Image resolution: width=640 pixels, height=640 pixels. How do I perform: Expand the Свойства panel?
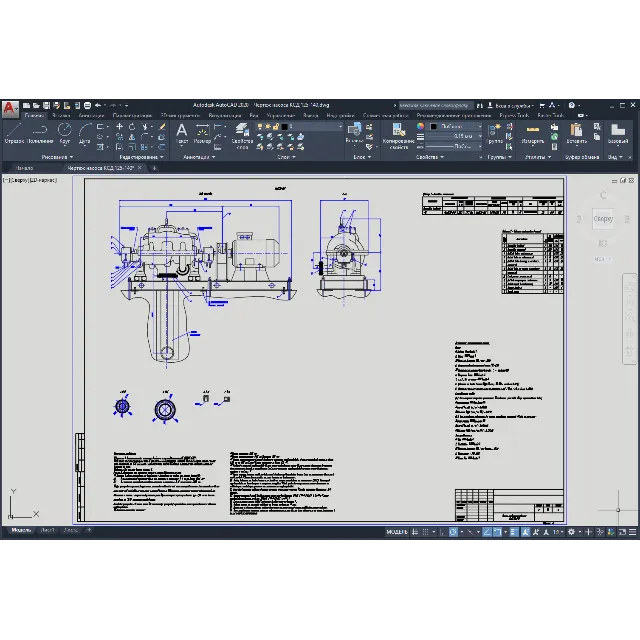(x=429, y=157)
